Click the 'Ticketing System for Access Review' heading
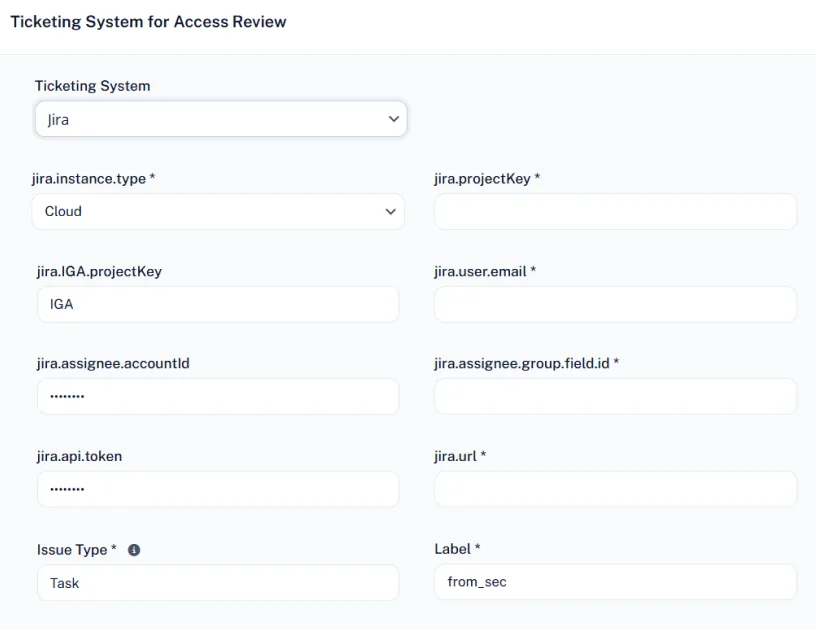Viewport: 816px width, 630px height. [x=148, y=22]
